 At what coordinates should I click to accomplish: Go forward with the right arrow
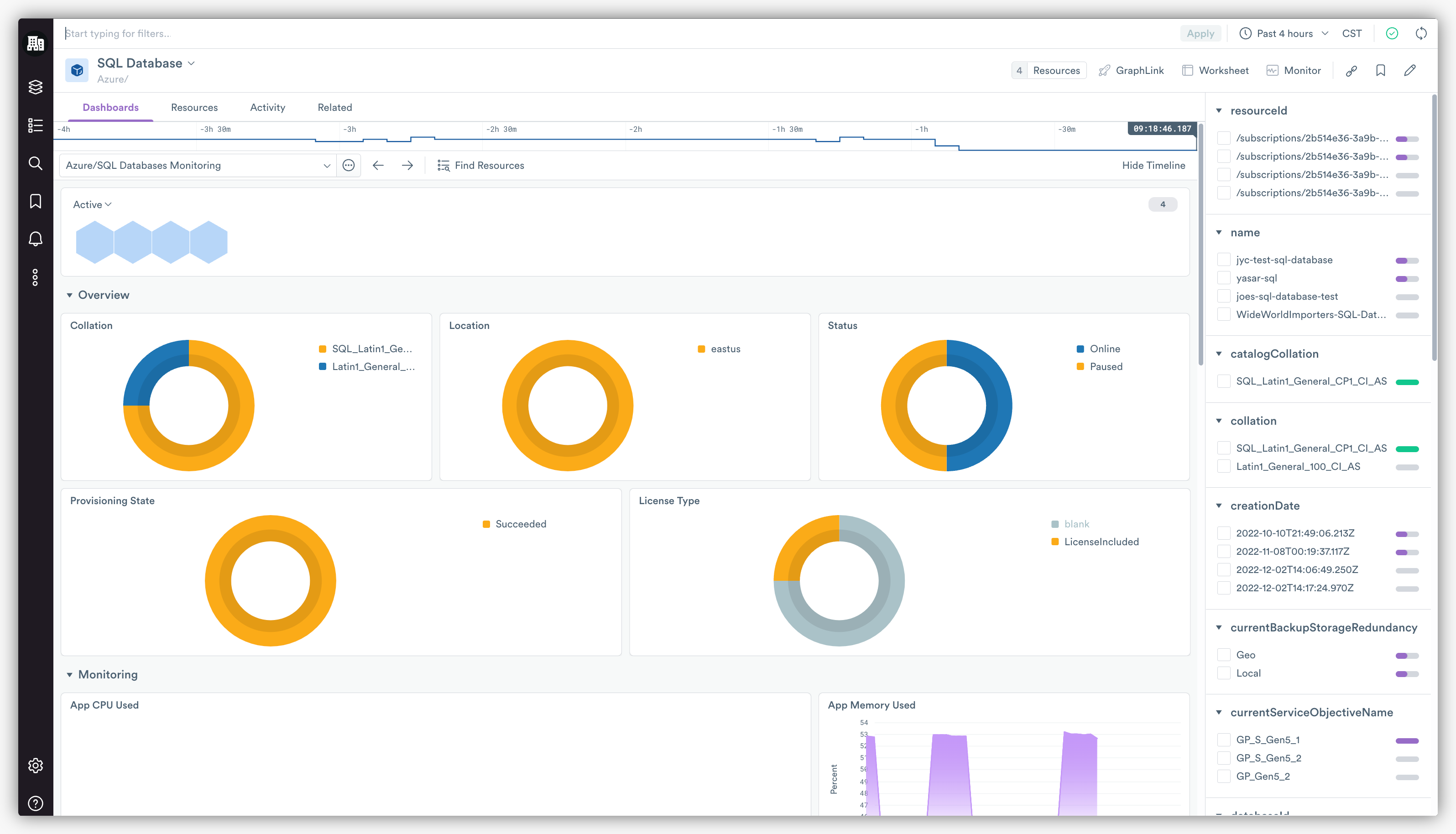[x=407, y=166]
